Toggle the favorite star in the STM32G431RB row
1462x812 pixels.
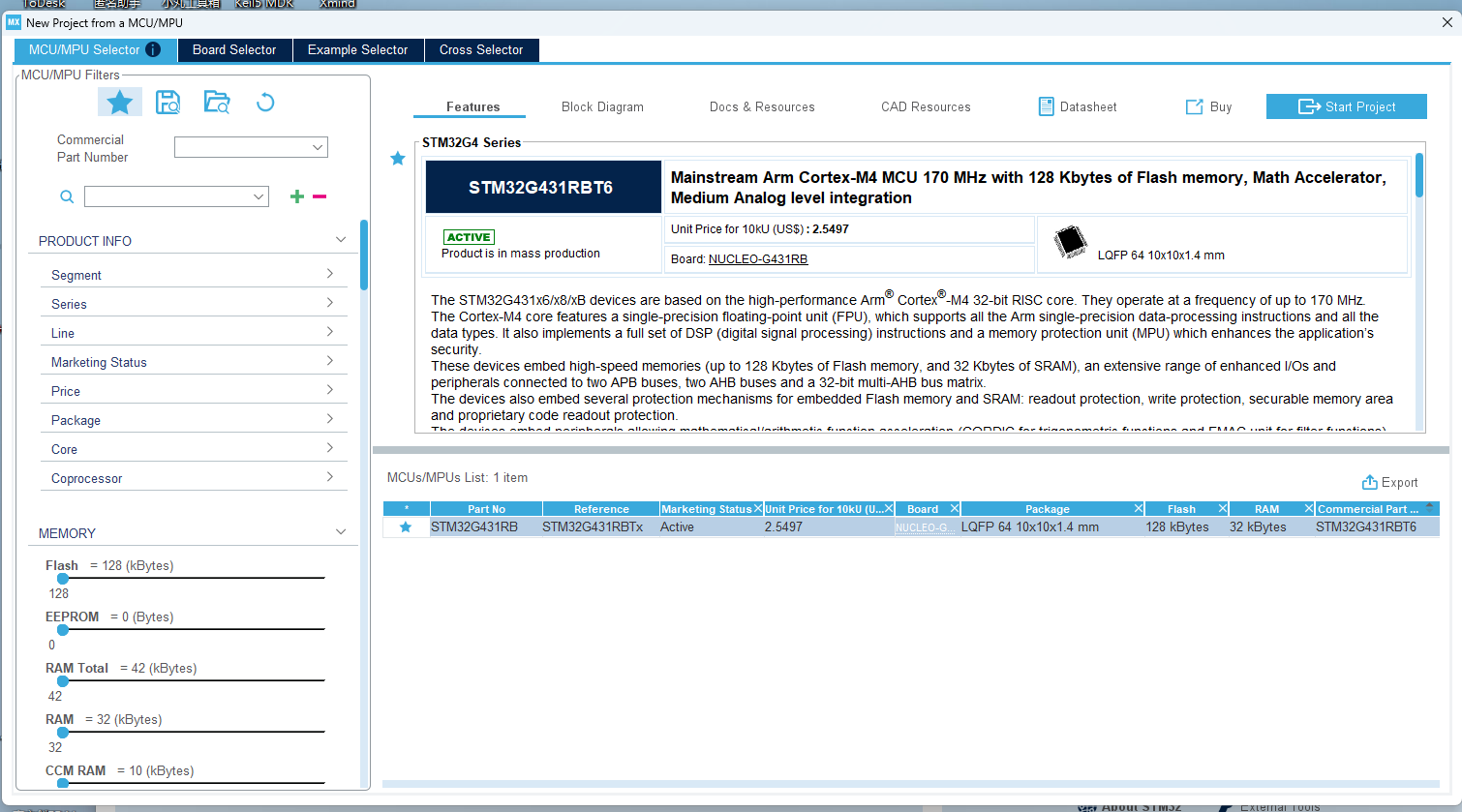(x=406, y=526)
